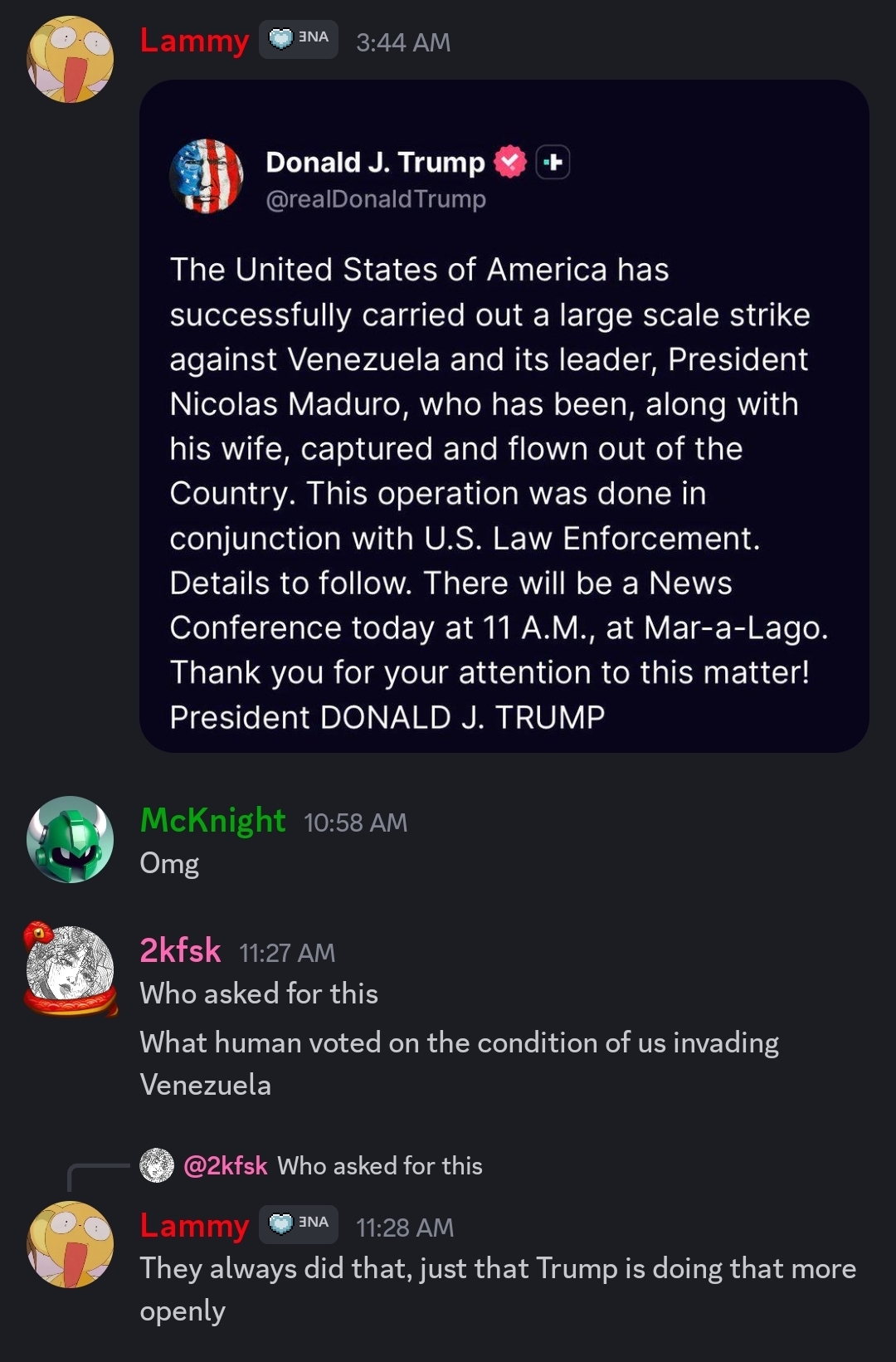Image resolution: width=896 pixels, height=1362 pixels.
Task: Tap the small 2kfsk avatar in reply preview
Action: [x=157, y=1165]
